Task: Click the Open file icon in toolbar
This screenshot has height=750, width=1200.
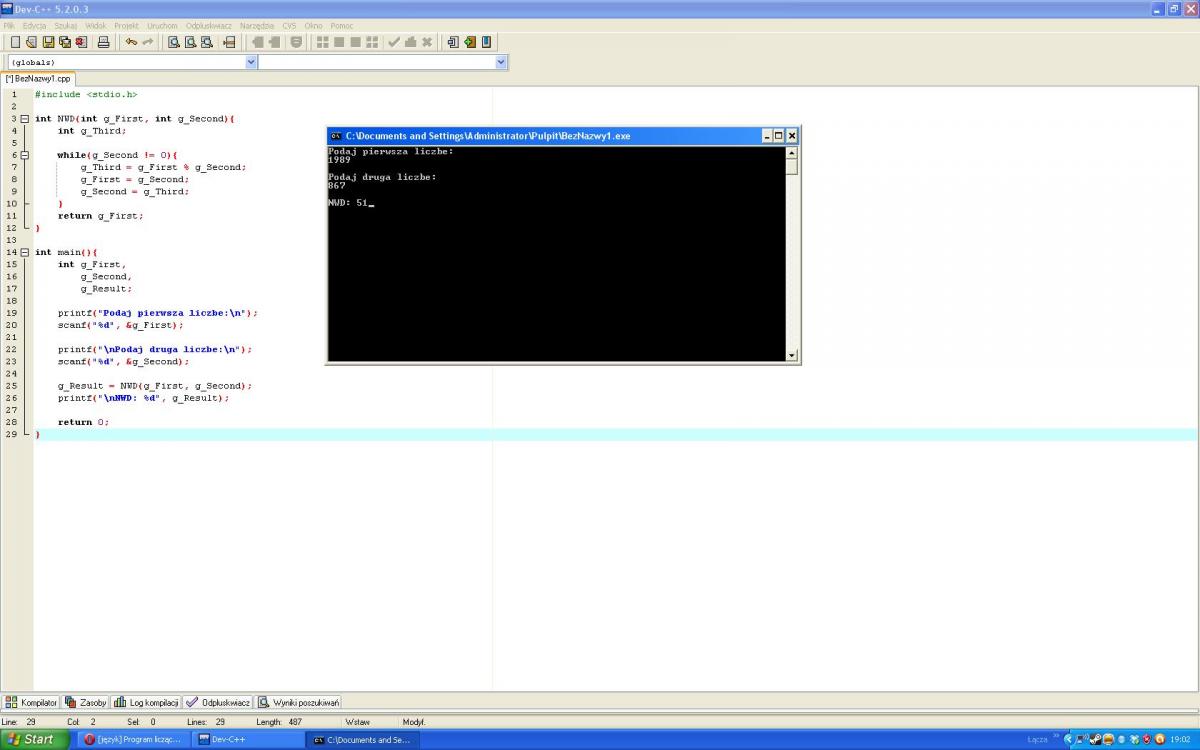Action: 31,42
